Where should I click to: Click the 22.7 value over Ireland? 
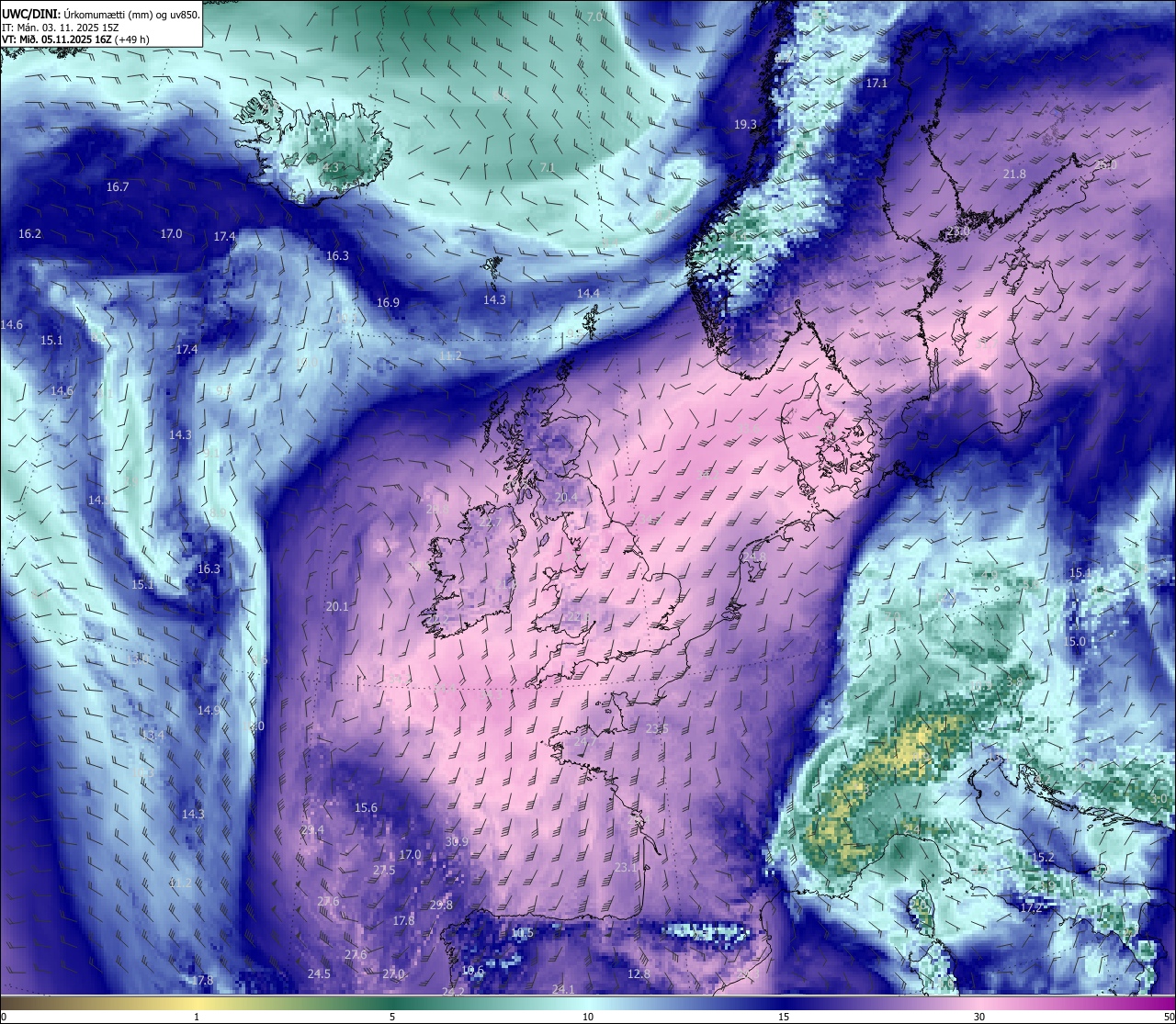[x=490, y=522]
